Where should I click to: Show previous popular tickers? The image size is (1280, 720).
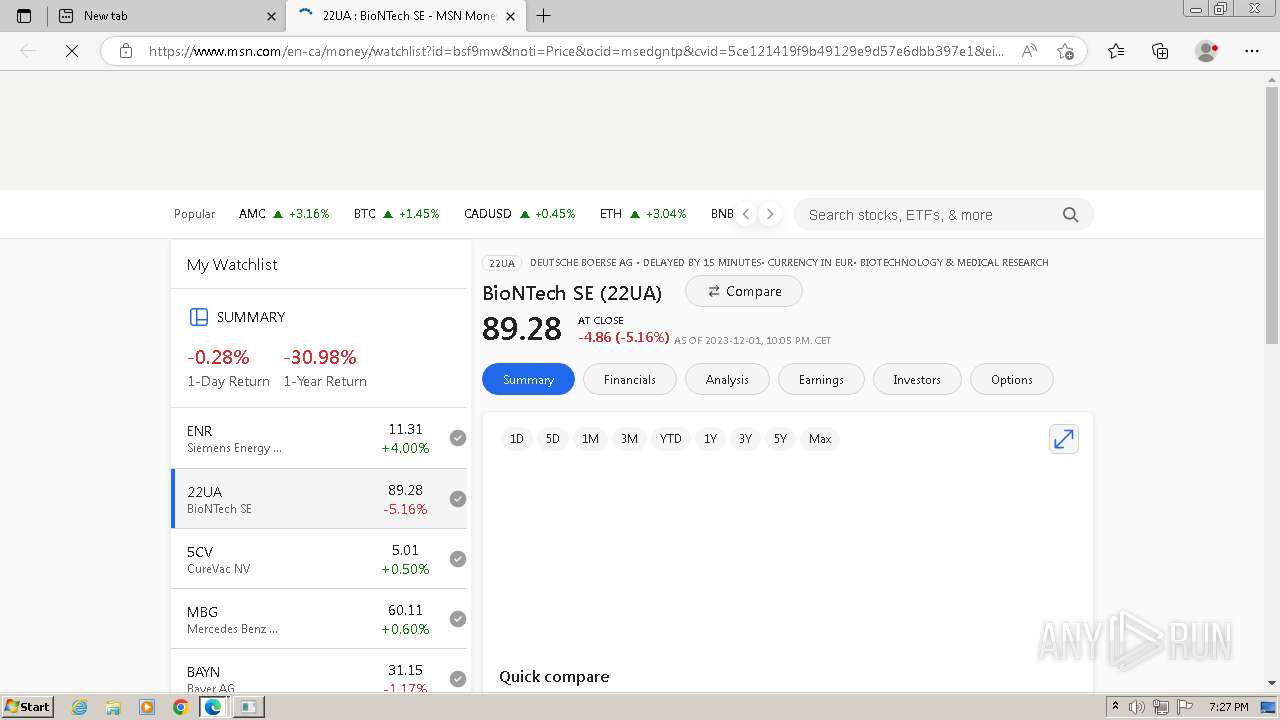[745, 214]
